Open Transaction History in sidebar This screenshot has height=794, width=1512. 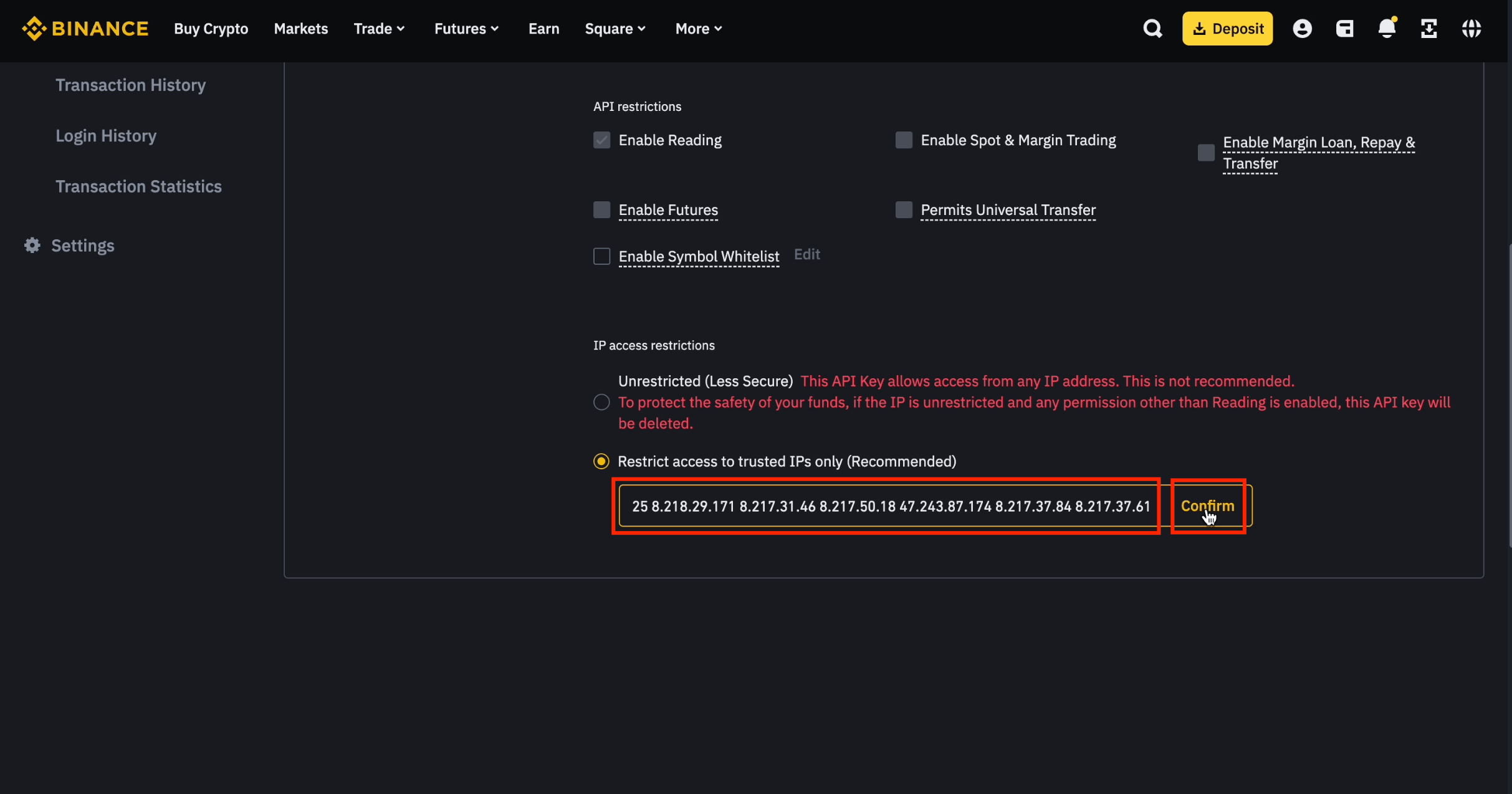[x=130, y=85]
